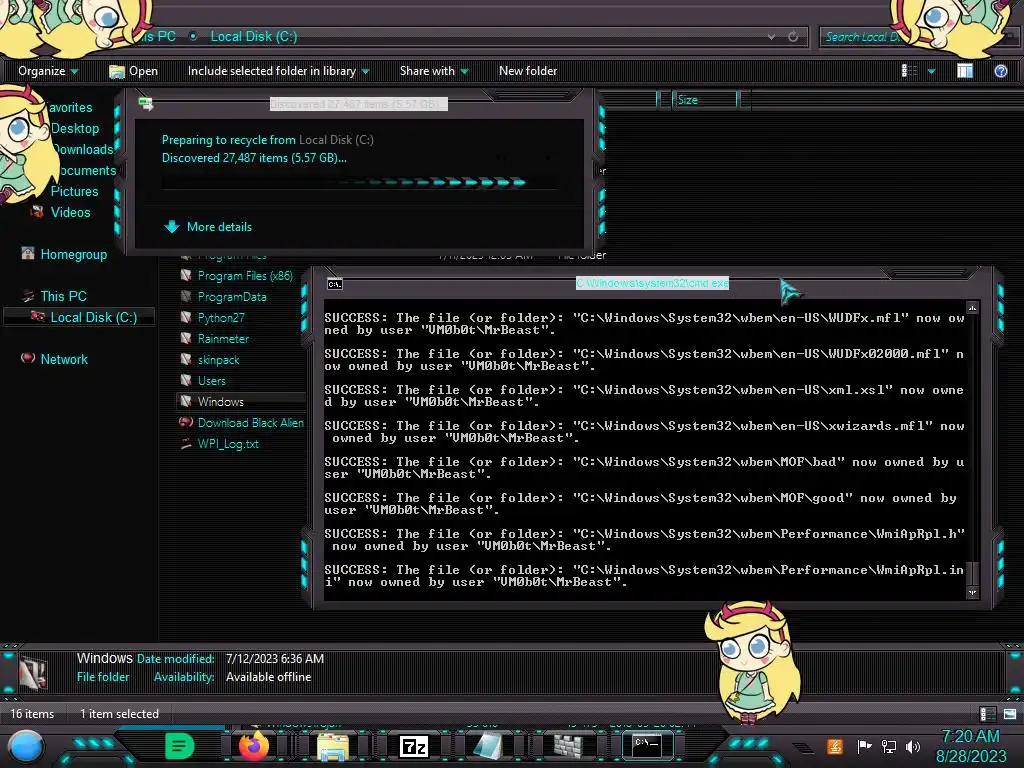Switch to the cmd.exe taskbar button

[x=647, y=745]
